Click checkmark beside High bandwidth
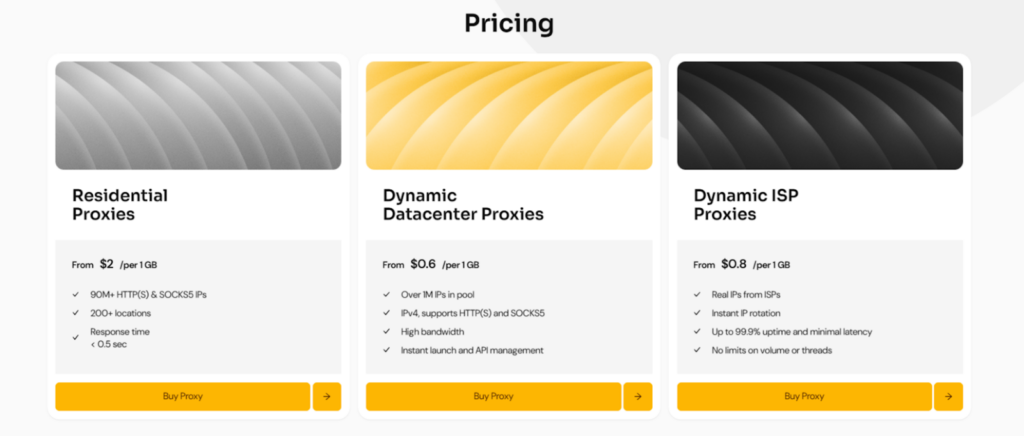The width and height of the screenshot is (1024, 436). (387, 332)
